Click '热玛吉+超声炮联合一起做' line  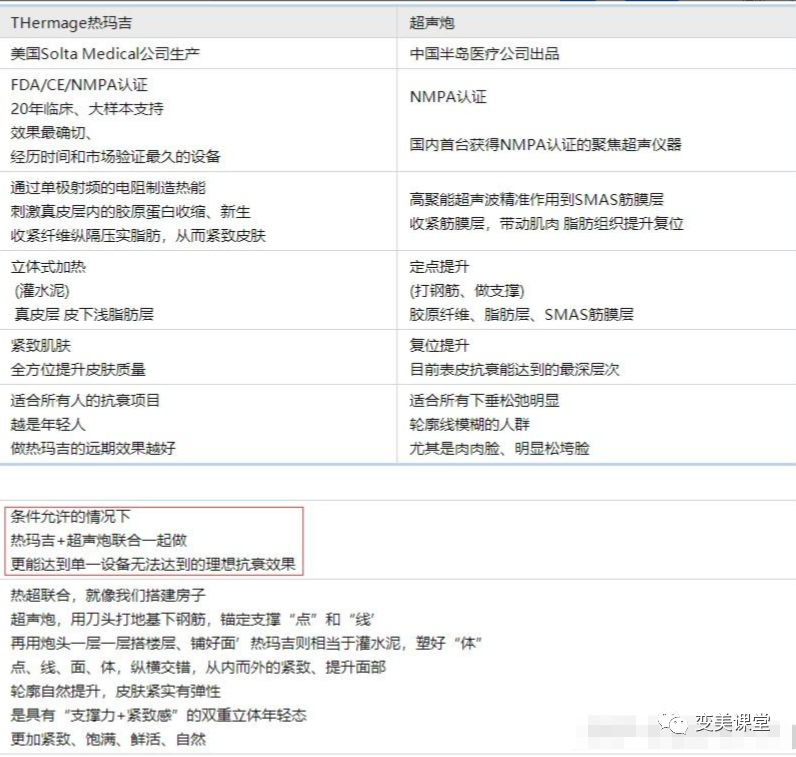coord(98,541)
